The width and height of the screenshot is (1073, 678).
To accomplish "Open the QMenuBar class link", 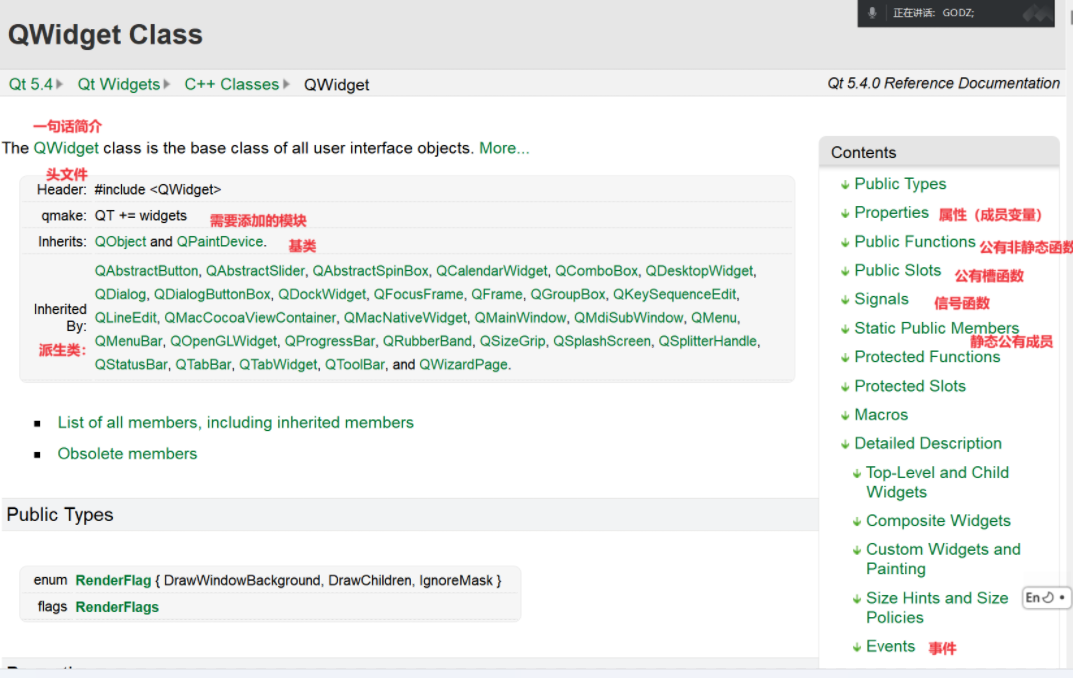I will pos(128,341).
